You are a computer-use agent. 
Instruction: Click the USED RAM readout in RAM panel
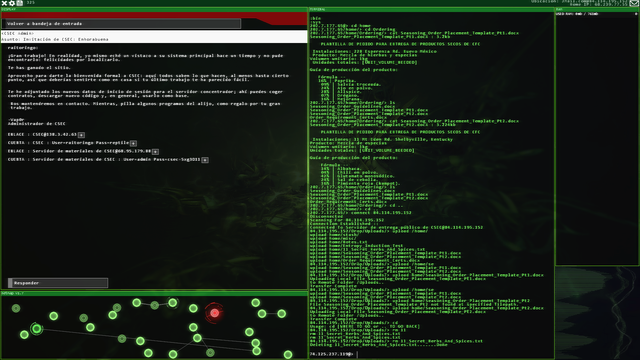[x=577, y=14]
